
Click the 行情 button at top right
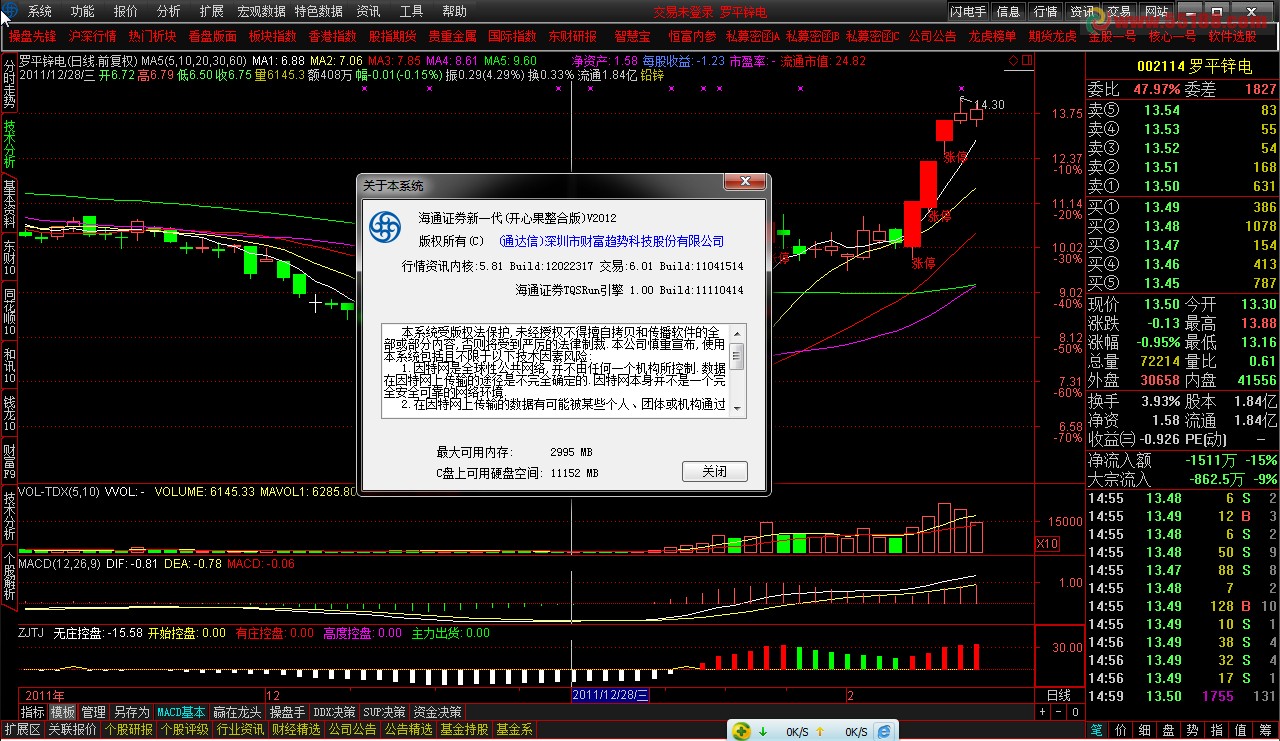click(1046, 12)
